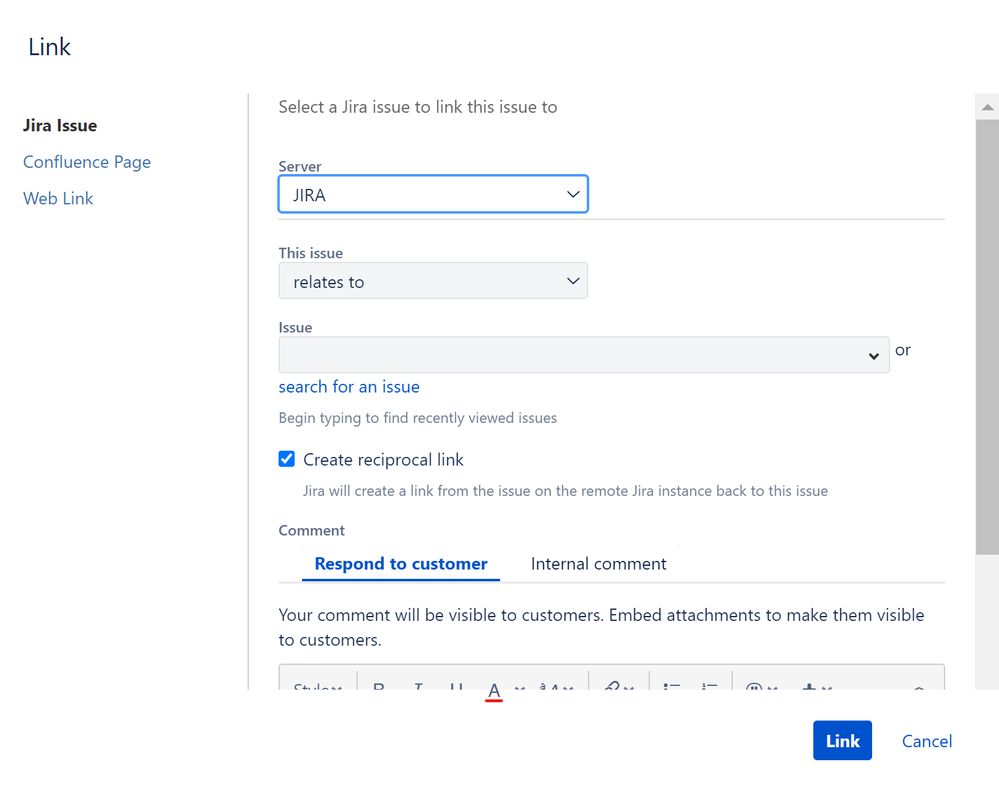Expand the 'relates to' link type dropdown

tap(433, 281)
